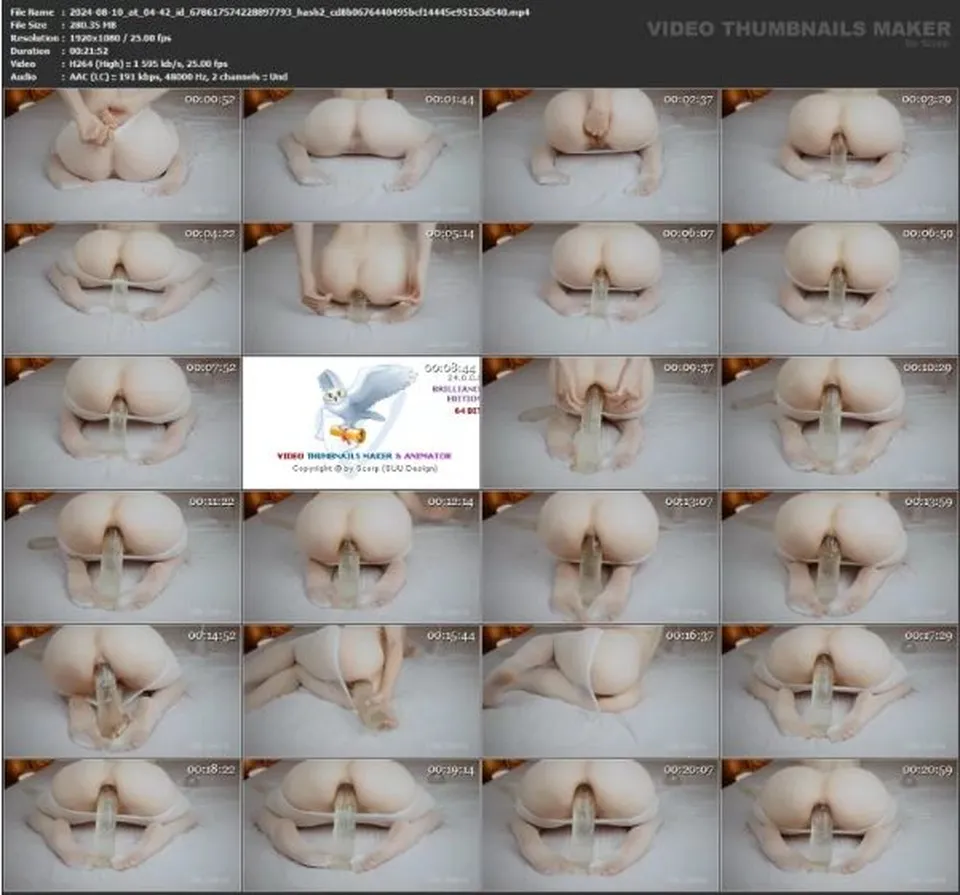Click the H264 video codec details line
This screenshot has width=960, height=895.
[x=148, y=64]
